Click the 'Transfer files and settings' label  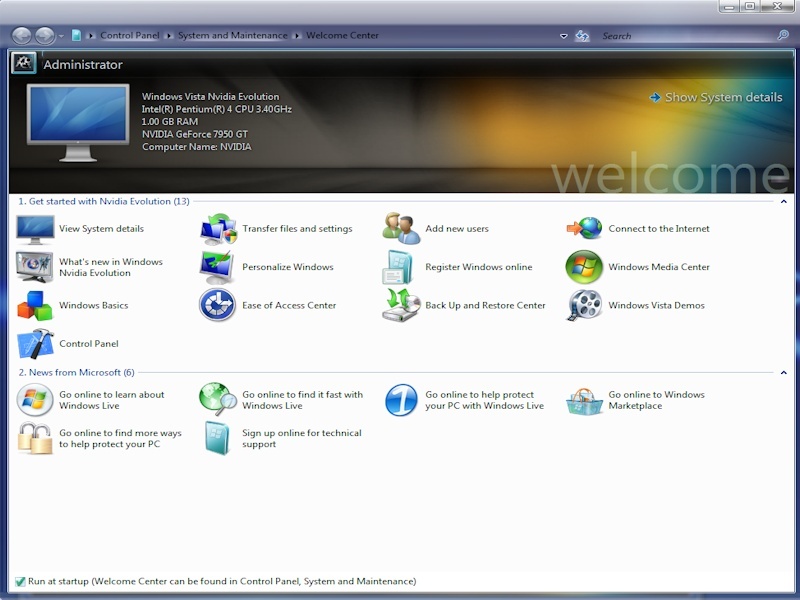coord(297,229)
